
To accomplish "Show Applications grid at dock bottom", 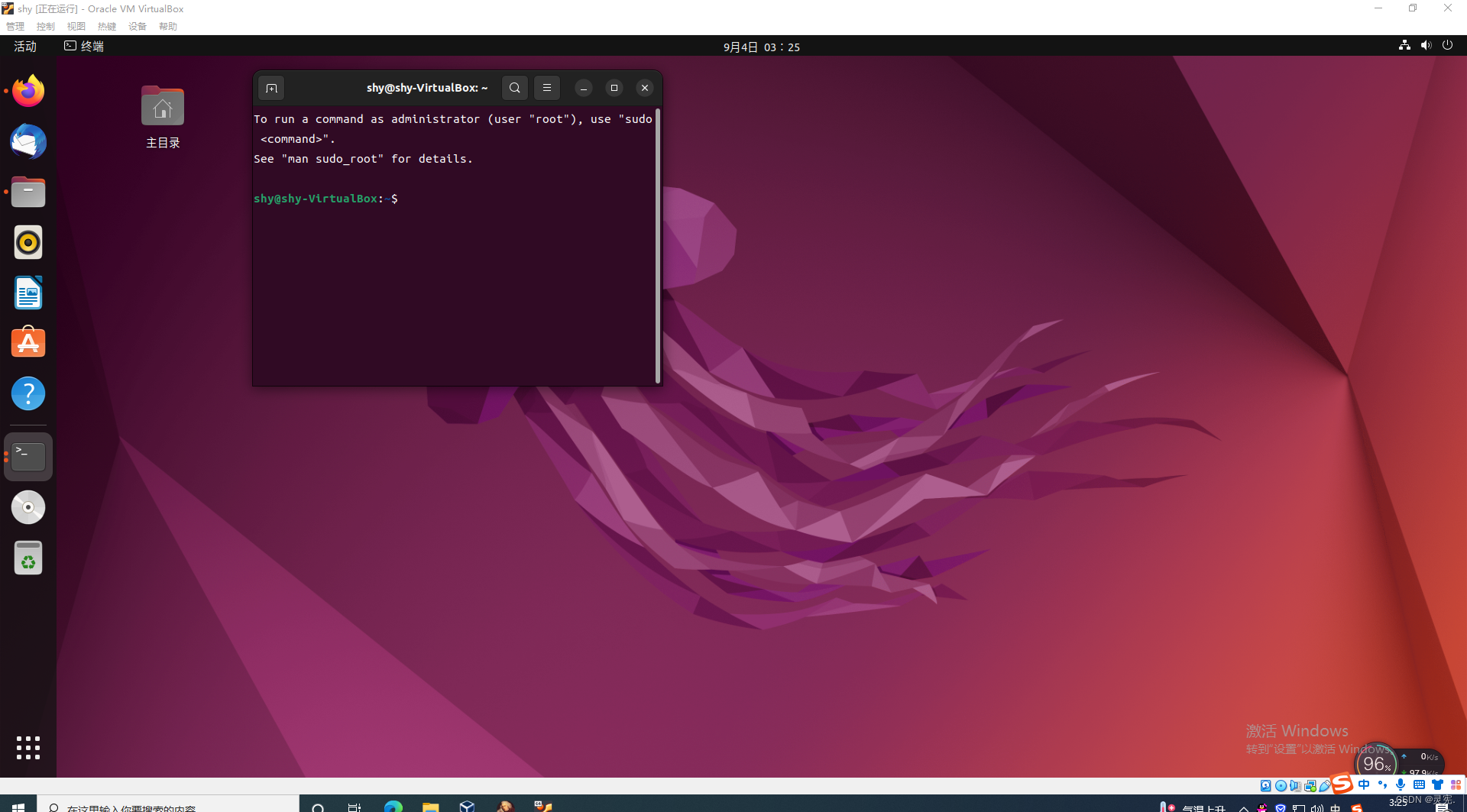I will (x=28, y=748).
